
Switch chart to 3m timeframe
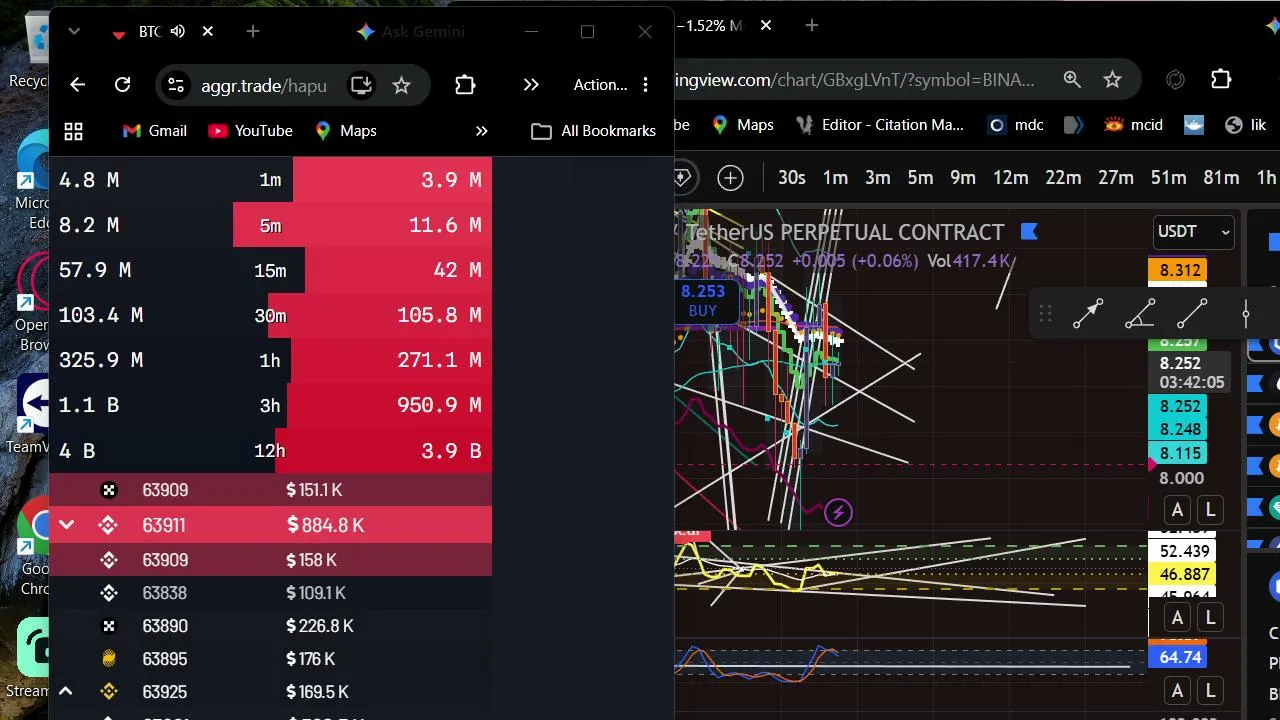(878, 178)
